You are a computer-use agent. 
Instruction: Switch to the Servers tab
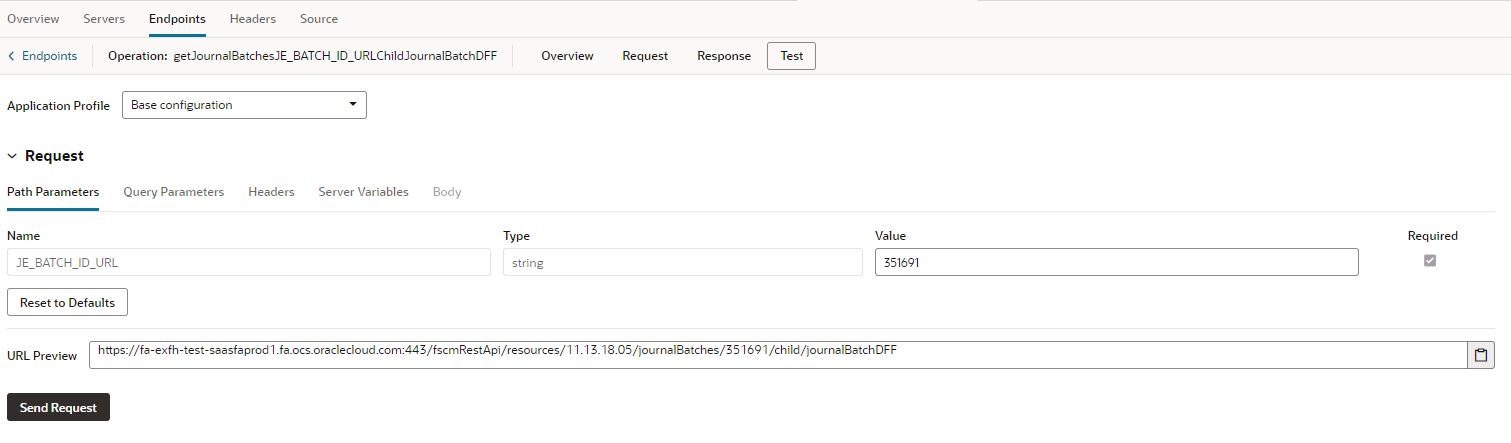point(104,19)
